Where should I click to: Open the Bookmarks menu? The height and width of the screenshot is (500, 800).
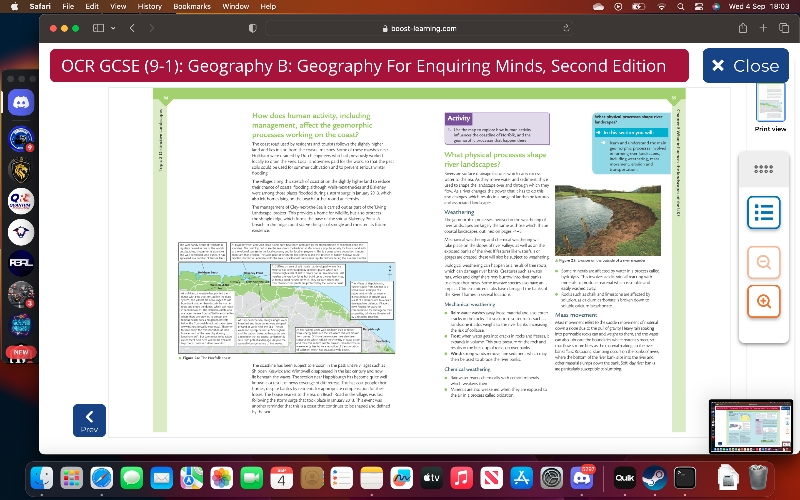pos(192,6)
